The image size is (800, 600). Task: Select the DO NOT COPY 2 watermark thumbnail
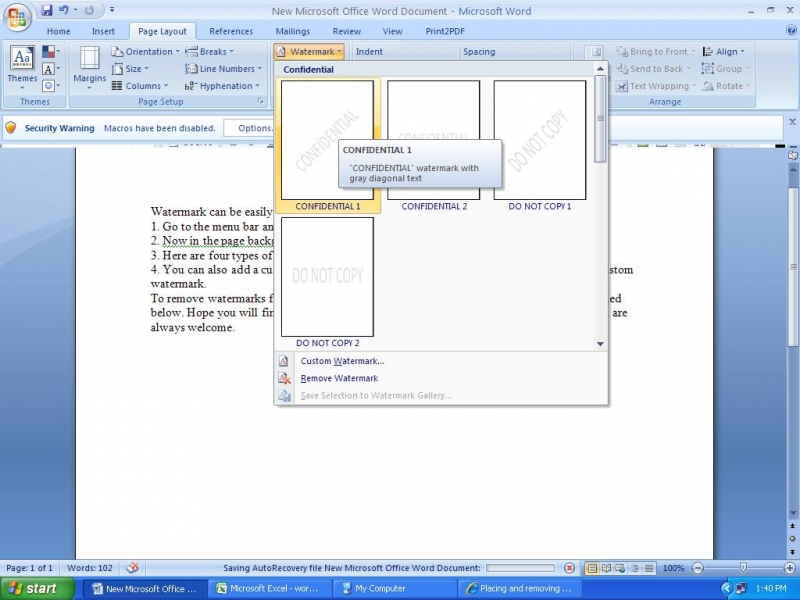pyautogui.click(x=327, y=277)
